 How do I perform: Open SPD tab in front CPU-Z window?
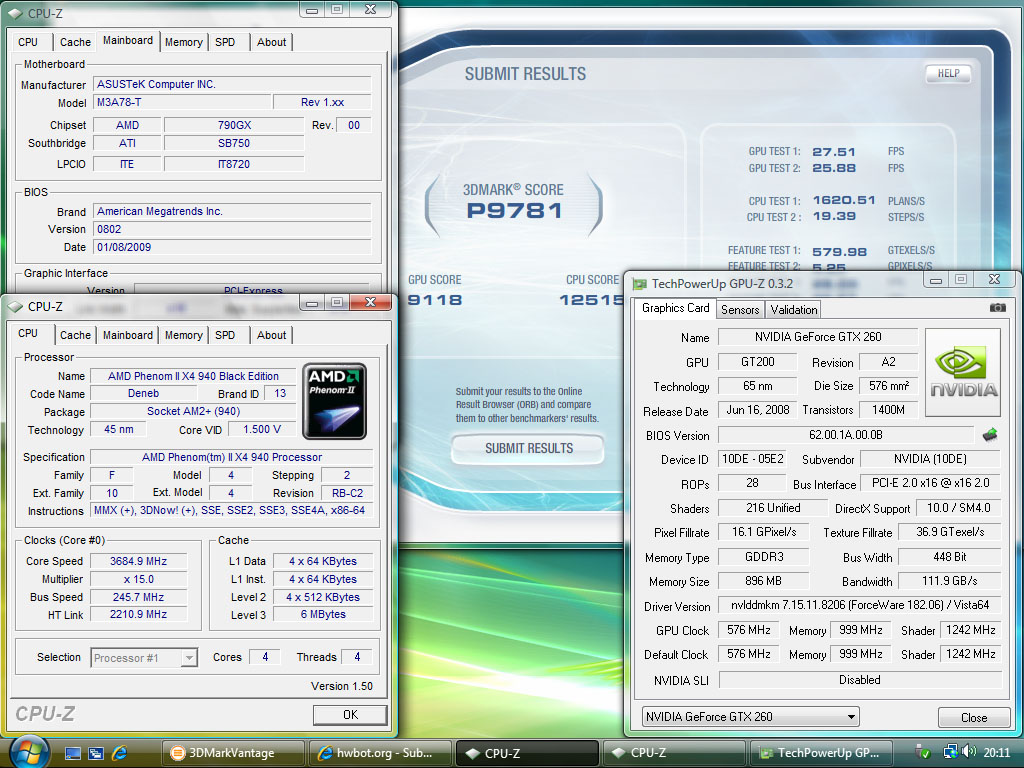pos(225,335)
